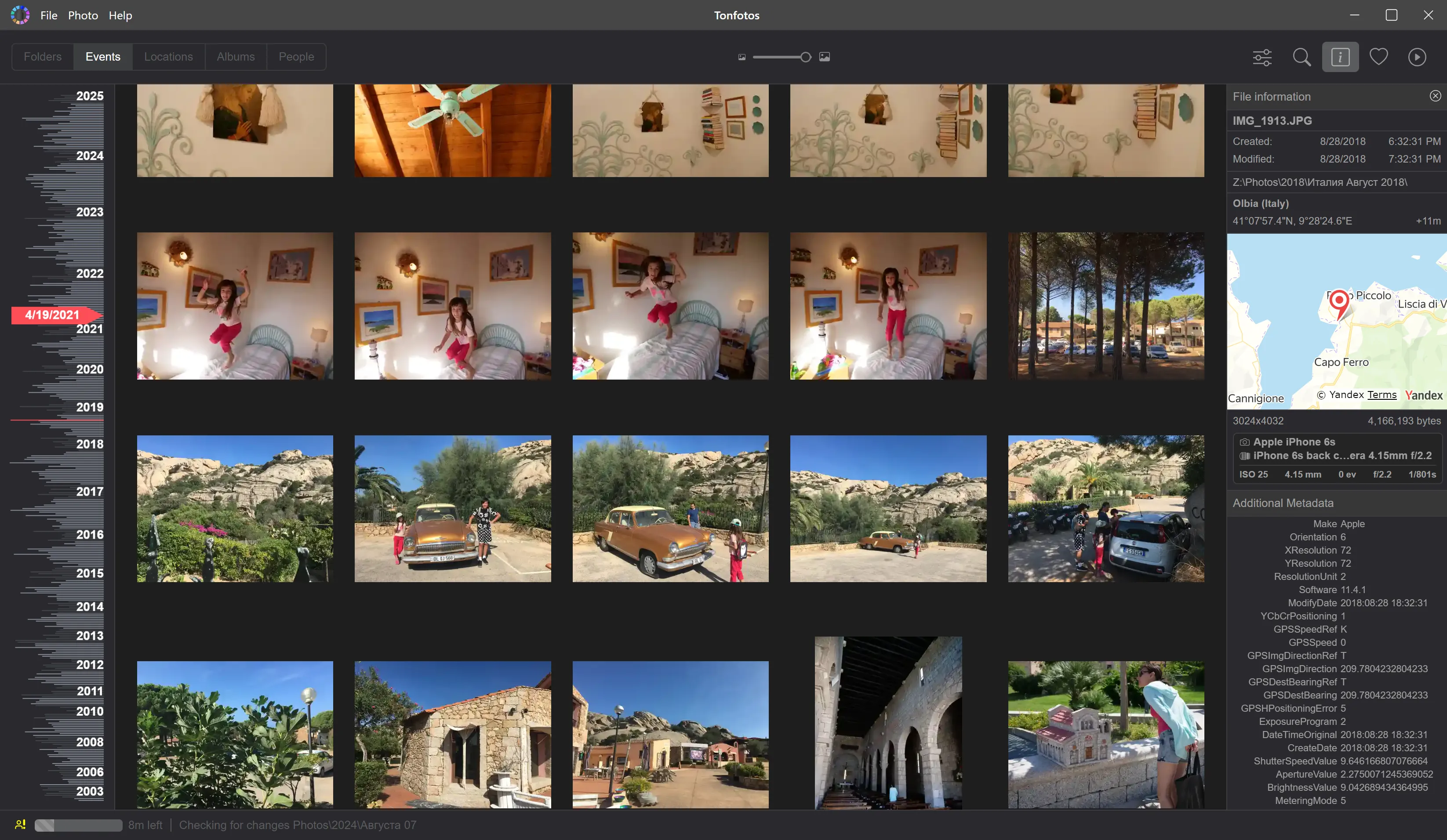Viewport: 1447px width, 840px height.
Task: Click the thumbnail size slider handle
Action: pyautogui.click(x=806, y=57)
